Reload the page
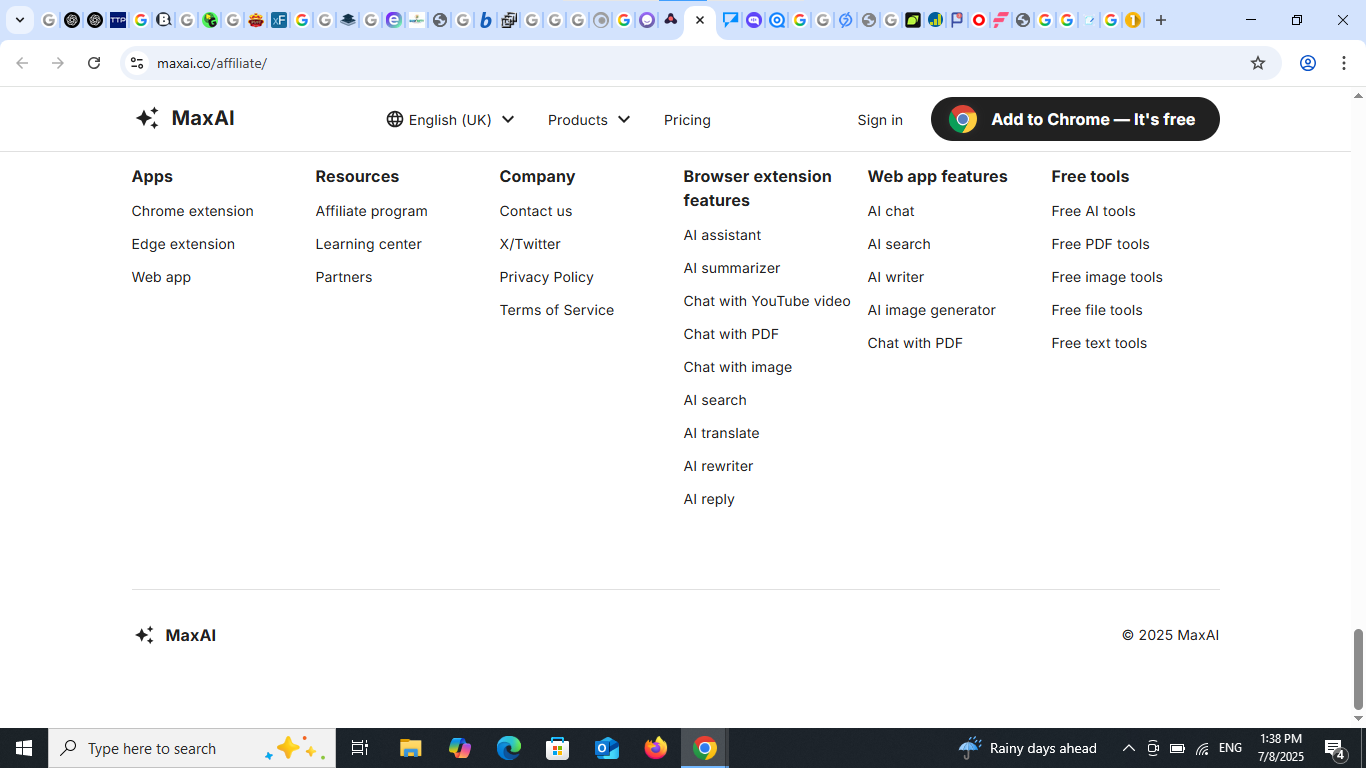This screenshot has width=1366, height=768. 94,63
